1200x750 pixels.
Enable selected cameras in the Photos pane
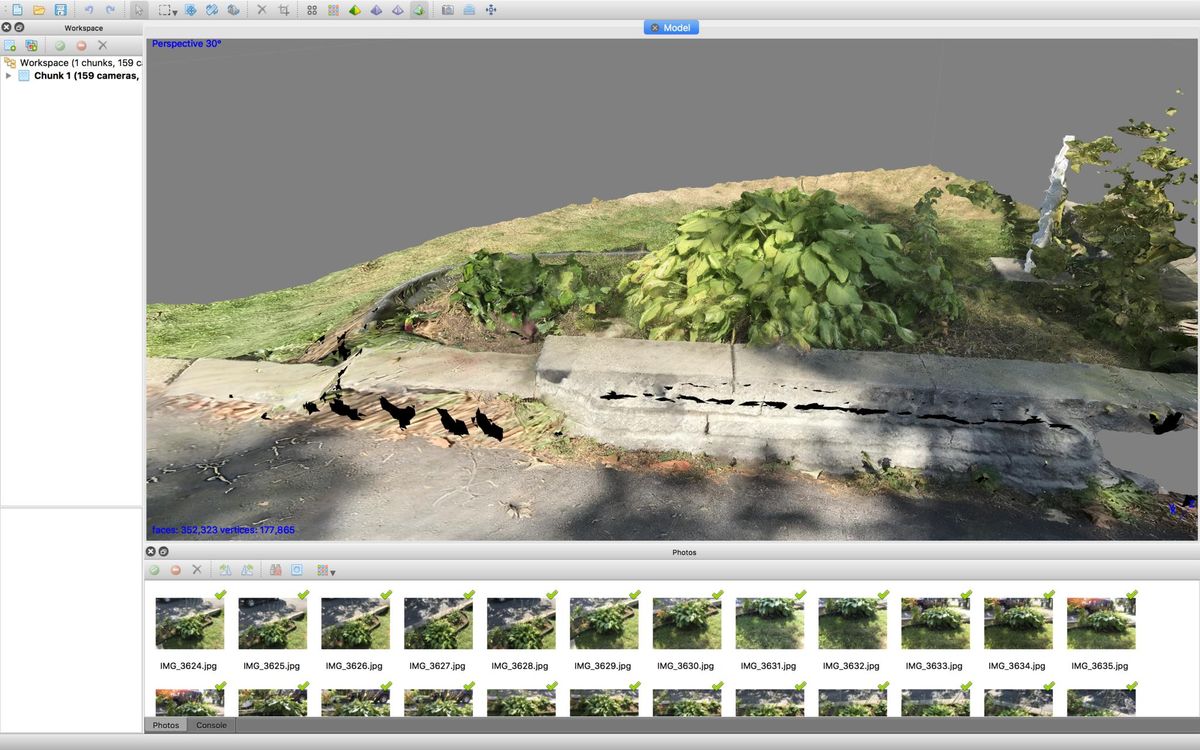(154, 569)
